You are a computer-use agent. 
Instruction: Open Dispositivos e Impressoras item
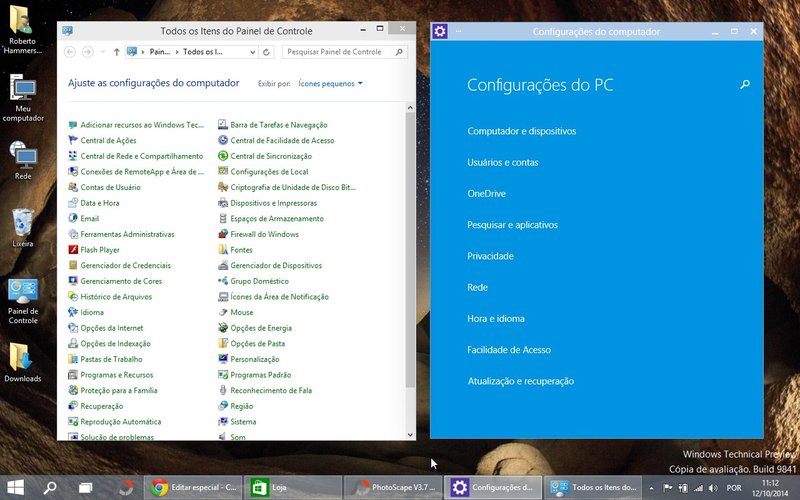(273, 203)
